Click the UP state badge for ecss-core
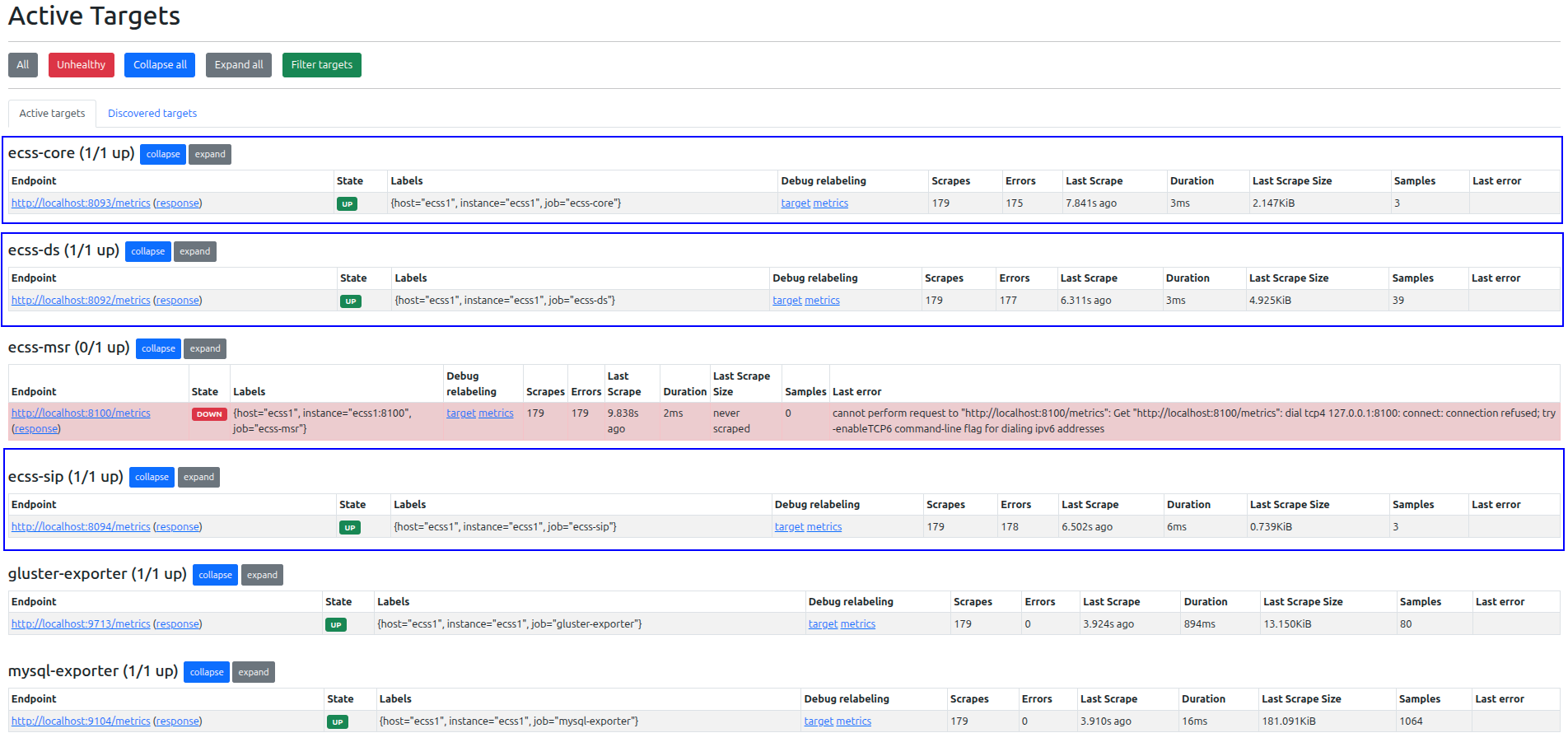Screen dimensions: 1568x747 point(347,204)
